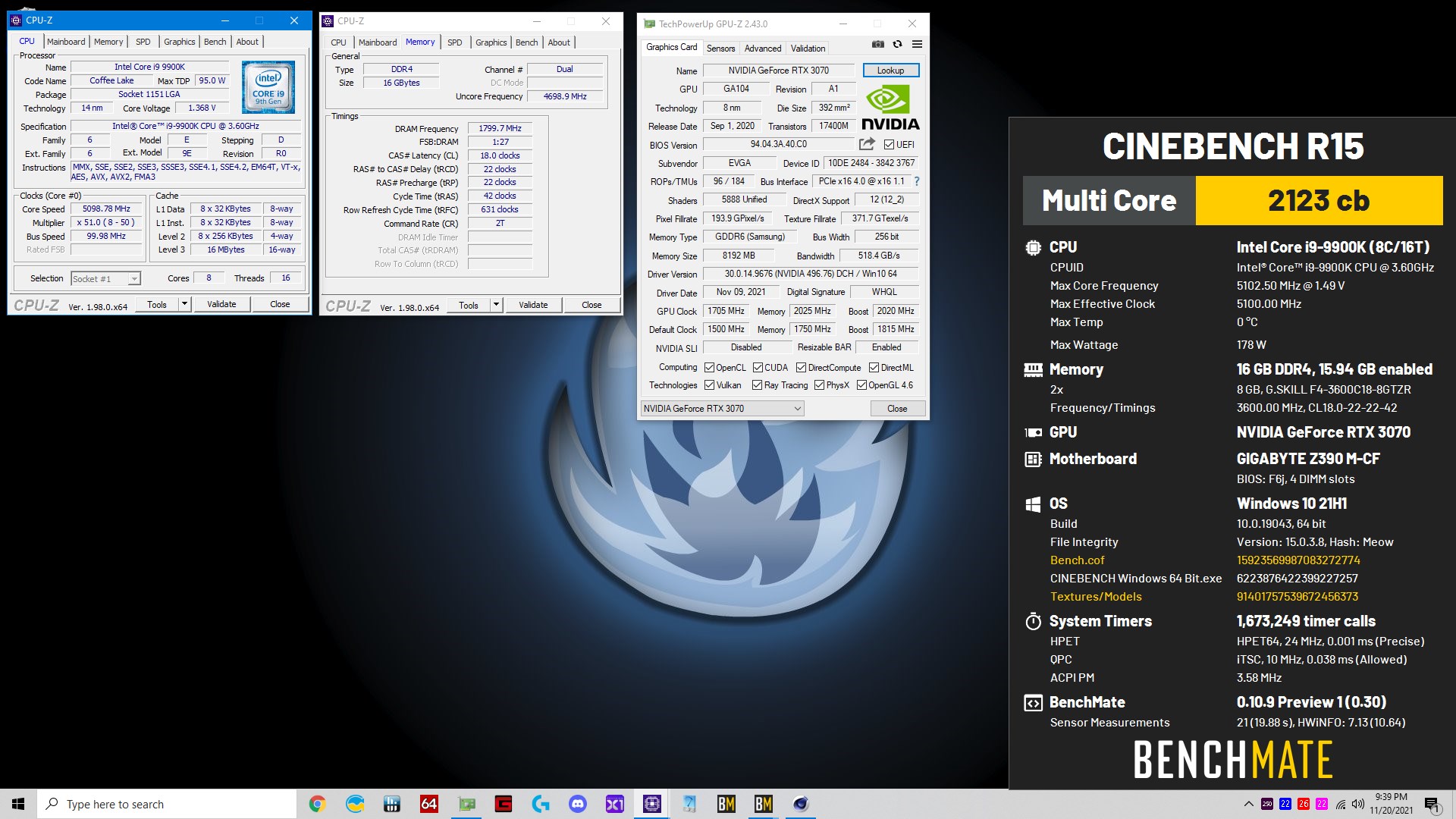Viewport: 1456px width, 819px height.
Task: Open the Bench tab in first CPU-Z window
Action: coord(215,42)
